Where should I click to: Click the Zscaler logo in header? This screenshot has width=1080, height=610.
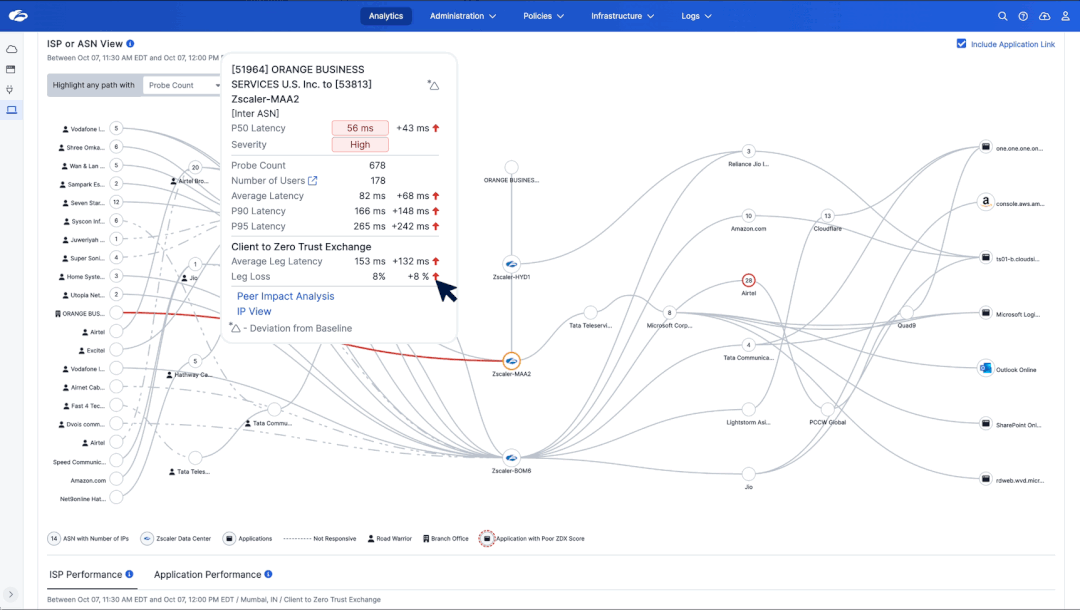point(18,16)
